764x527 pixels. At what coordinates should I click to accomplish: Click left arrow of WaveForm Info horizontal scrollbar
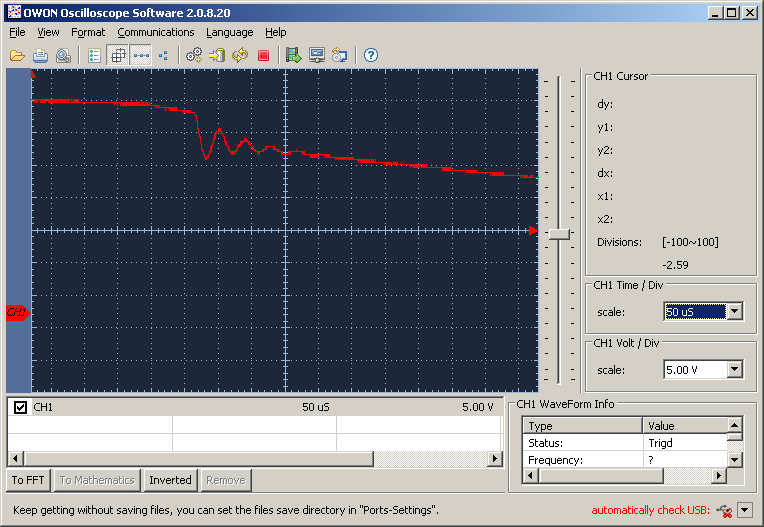(x=531, y=475)
